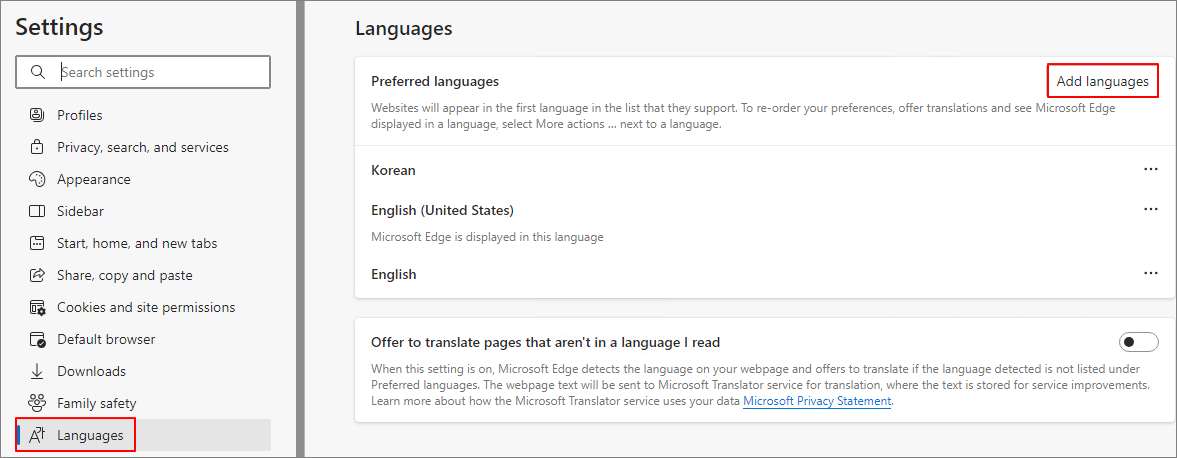Click the Default browser icon
Viewport: 1177px width, 458px height.
pos(37,339)
